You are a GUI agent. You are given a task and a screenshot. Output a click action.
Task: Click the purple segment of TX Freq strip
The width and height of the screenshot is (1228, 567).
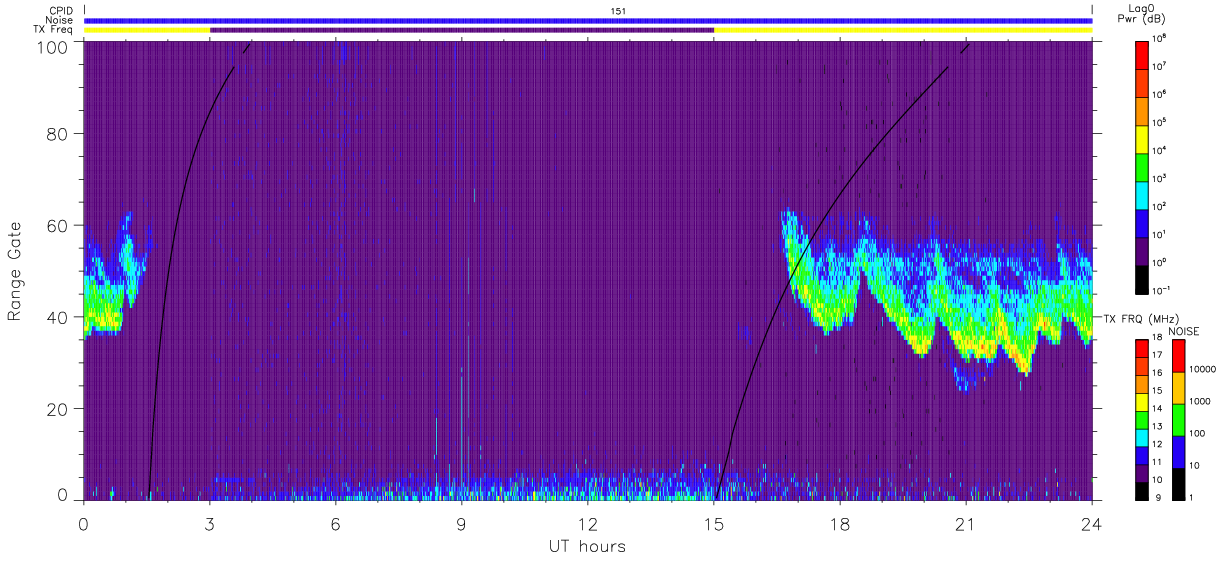tap(462, 30)
